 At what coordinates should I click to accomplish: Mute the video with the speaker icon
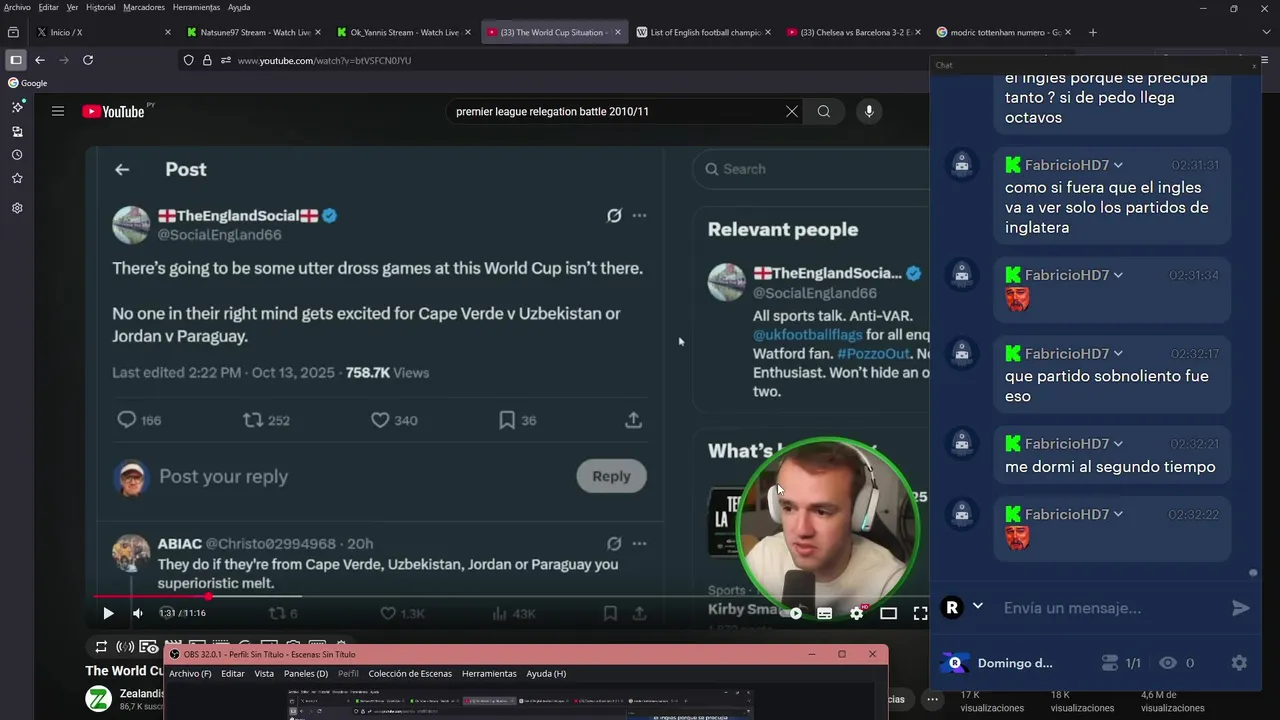tap(138, 613)
